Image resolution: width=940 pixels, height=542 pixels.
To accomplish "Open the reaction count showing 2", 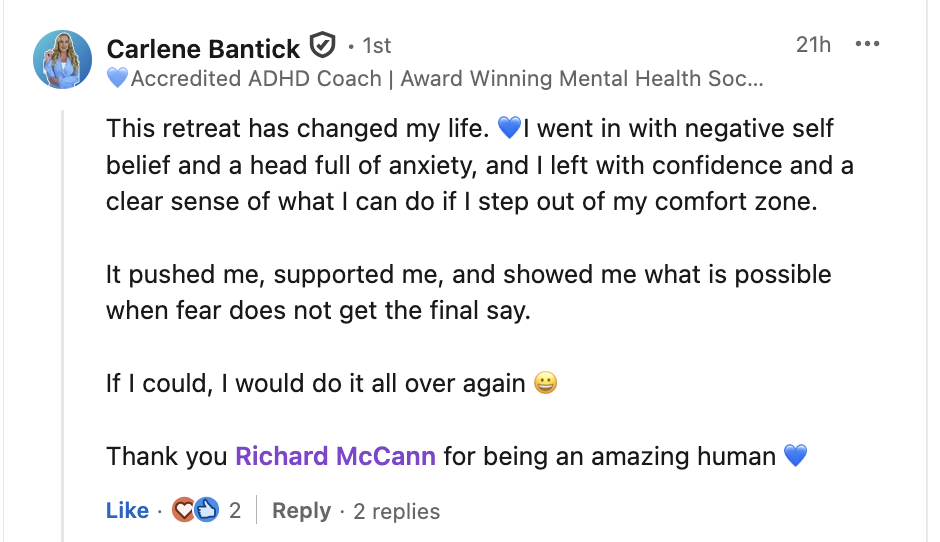I will pyautogui.click(x=235, y=511).
